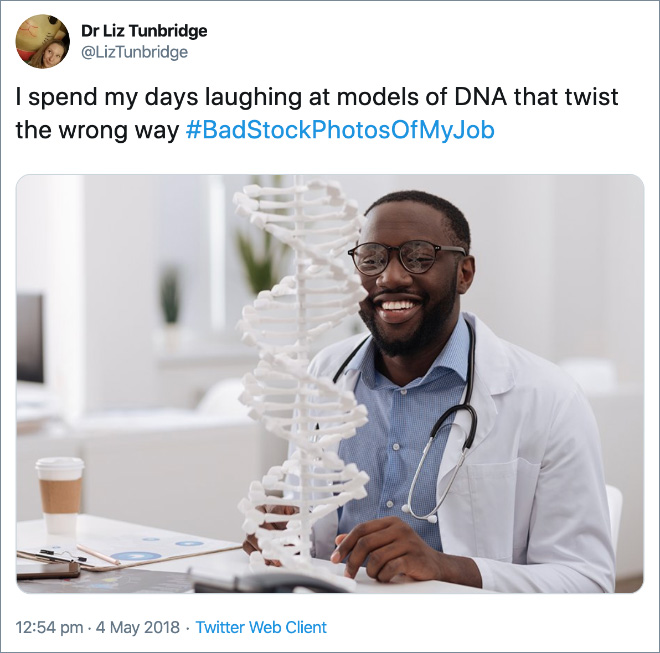Open the #BadStockPhotosOfMyJob hashtag
The image size is (660, 653).
[340, 130]
